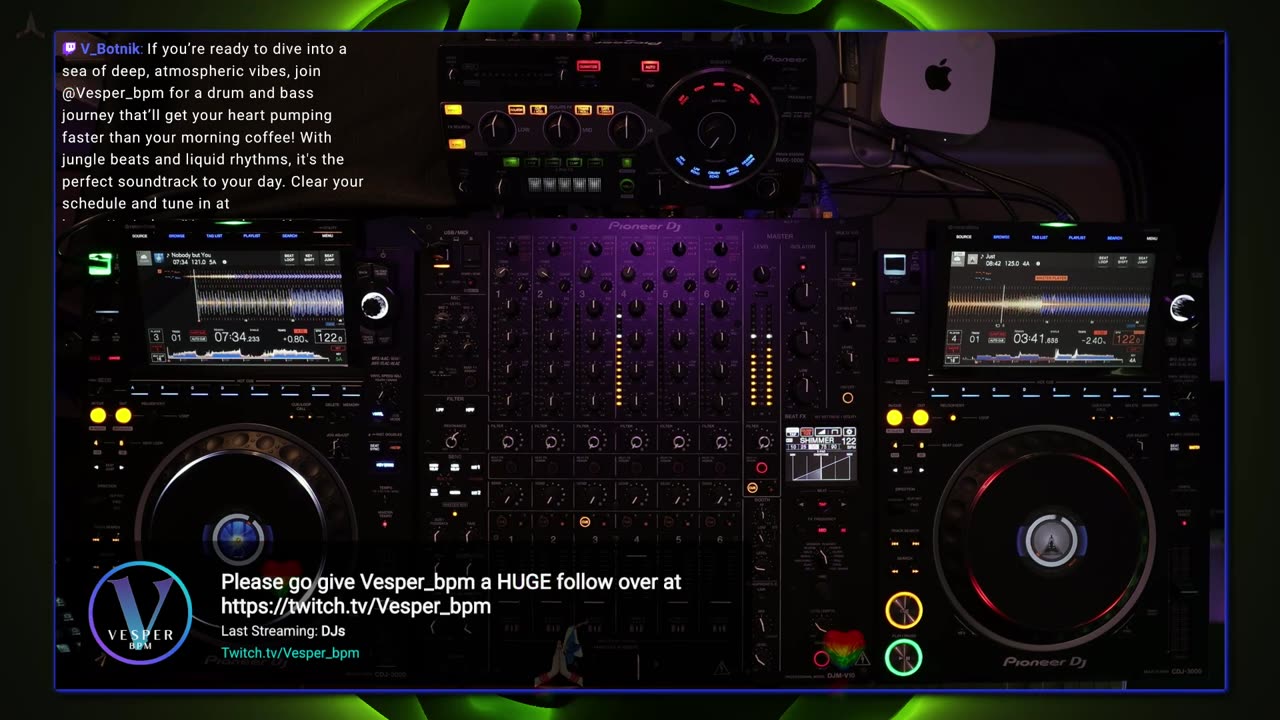Click the RMX-1000 Isolate FX HI knob
Screen dimensions: 1280x720
tap(627, 128)
